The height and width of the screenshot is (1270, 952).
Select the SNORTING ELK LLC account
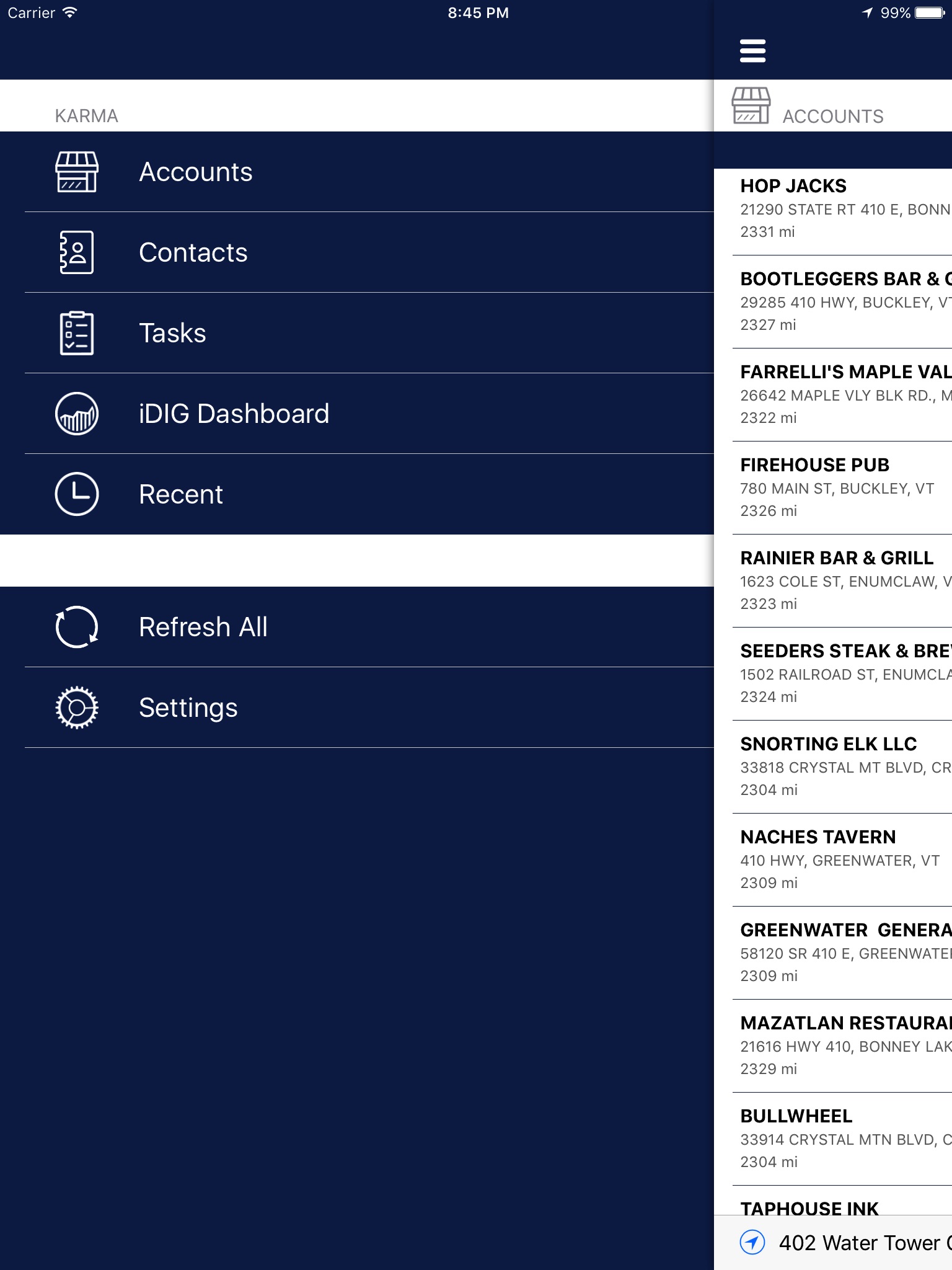point(833,767)
